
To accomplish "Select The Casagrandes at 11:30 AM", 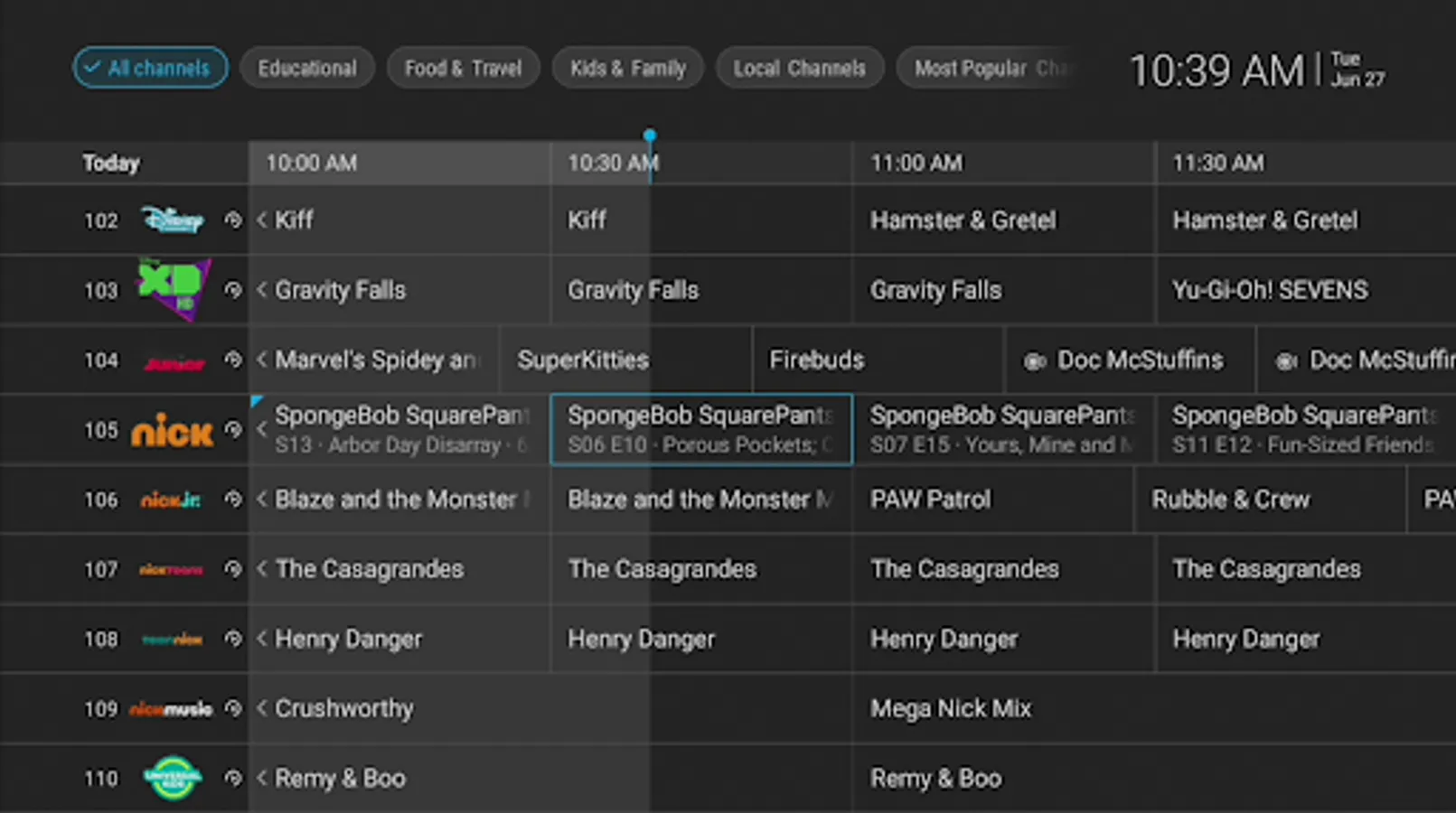I will click(x=1307, y=569).
